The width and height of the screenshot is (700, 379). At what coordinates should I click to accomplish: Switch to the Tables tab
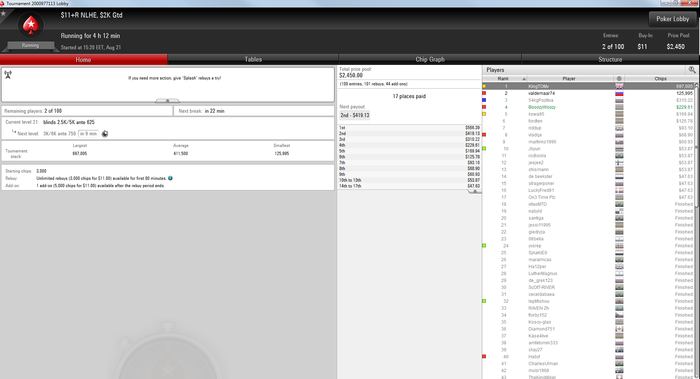(253, 59)
